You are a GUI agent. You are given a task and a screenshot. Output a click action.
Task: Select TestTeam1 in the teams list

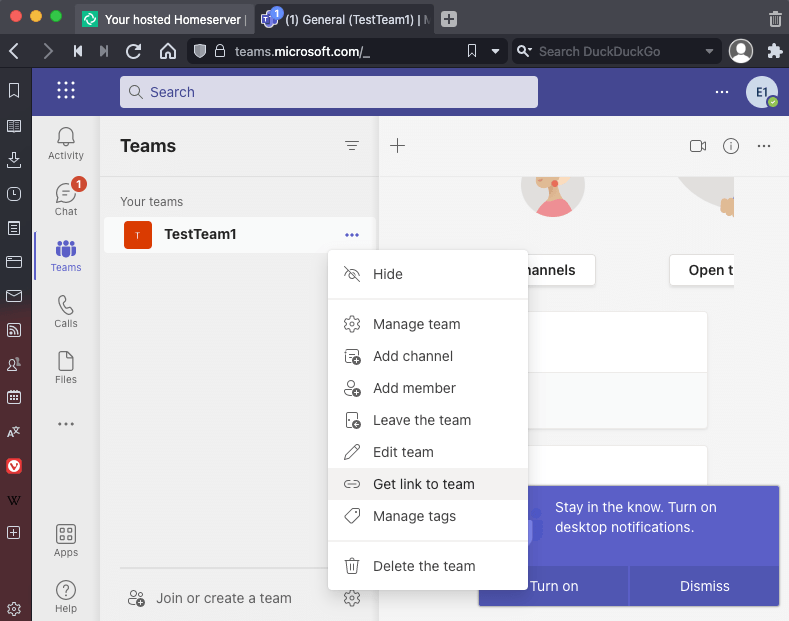click(x=240, y=235)
